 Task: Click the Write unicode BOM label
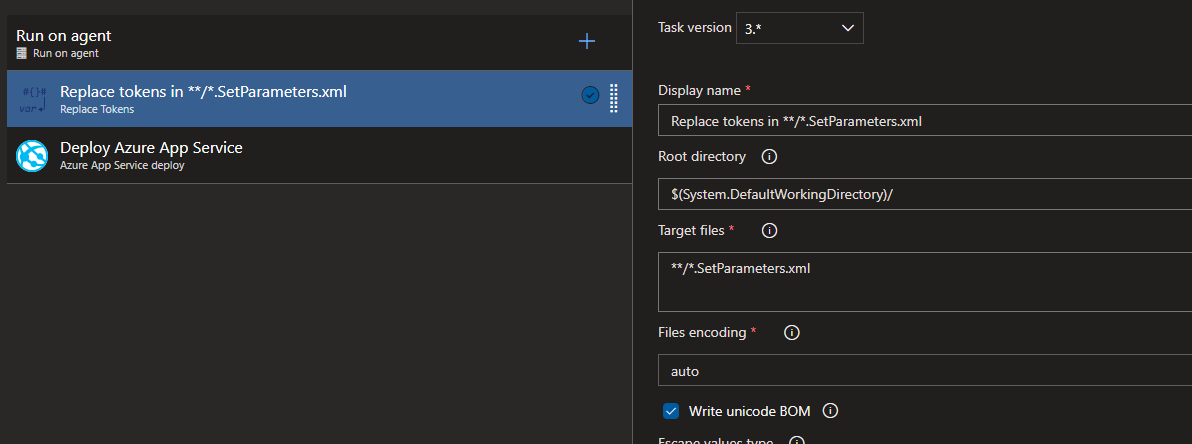pos(750,411)
